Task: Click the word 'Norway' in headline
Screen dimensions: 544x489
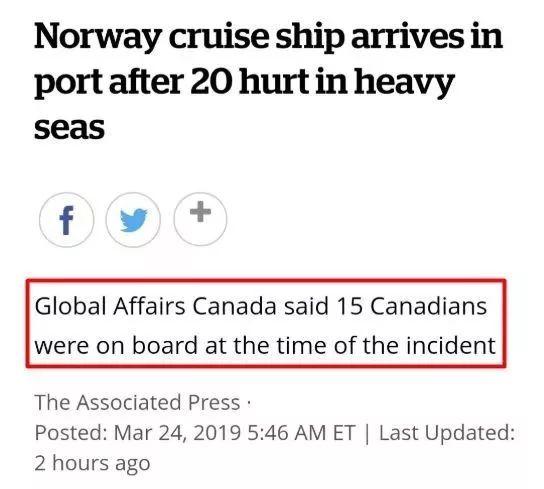Action: pyautogui.click(x=98, y=37)
